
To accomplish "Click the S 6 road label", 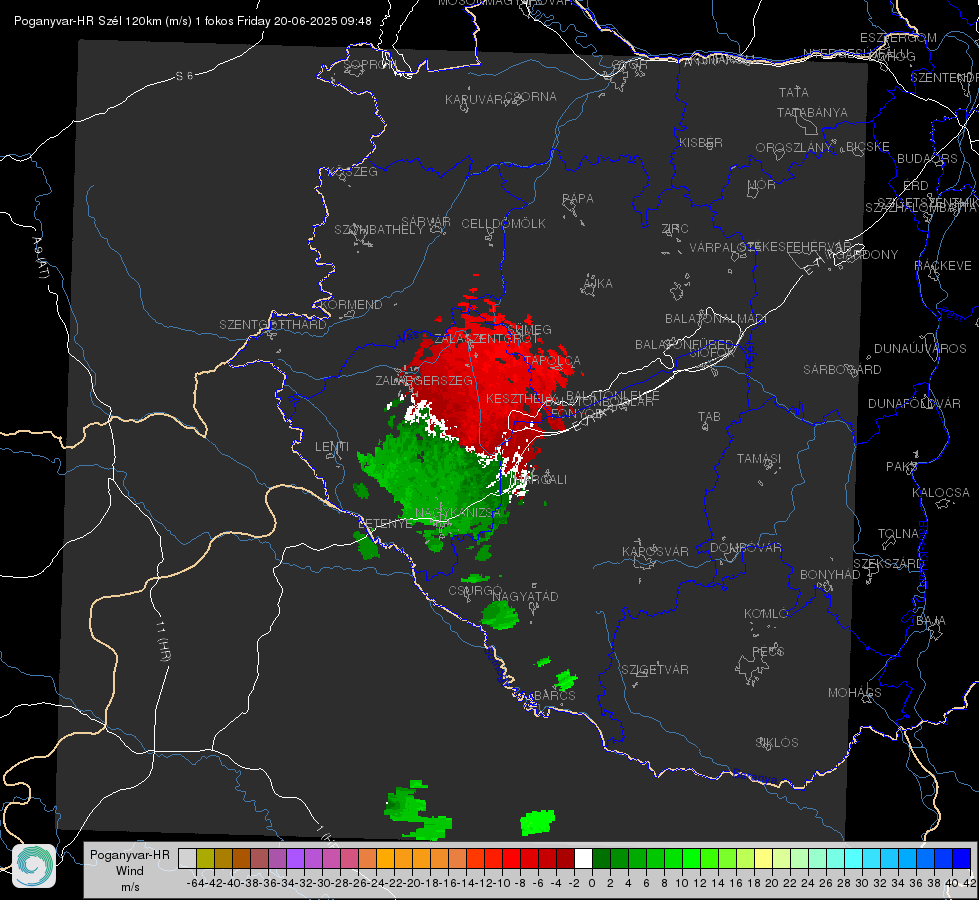I will pos(184,76).
